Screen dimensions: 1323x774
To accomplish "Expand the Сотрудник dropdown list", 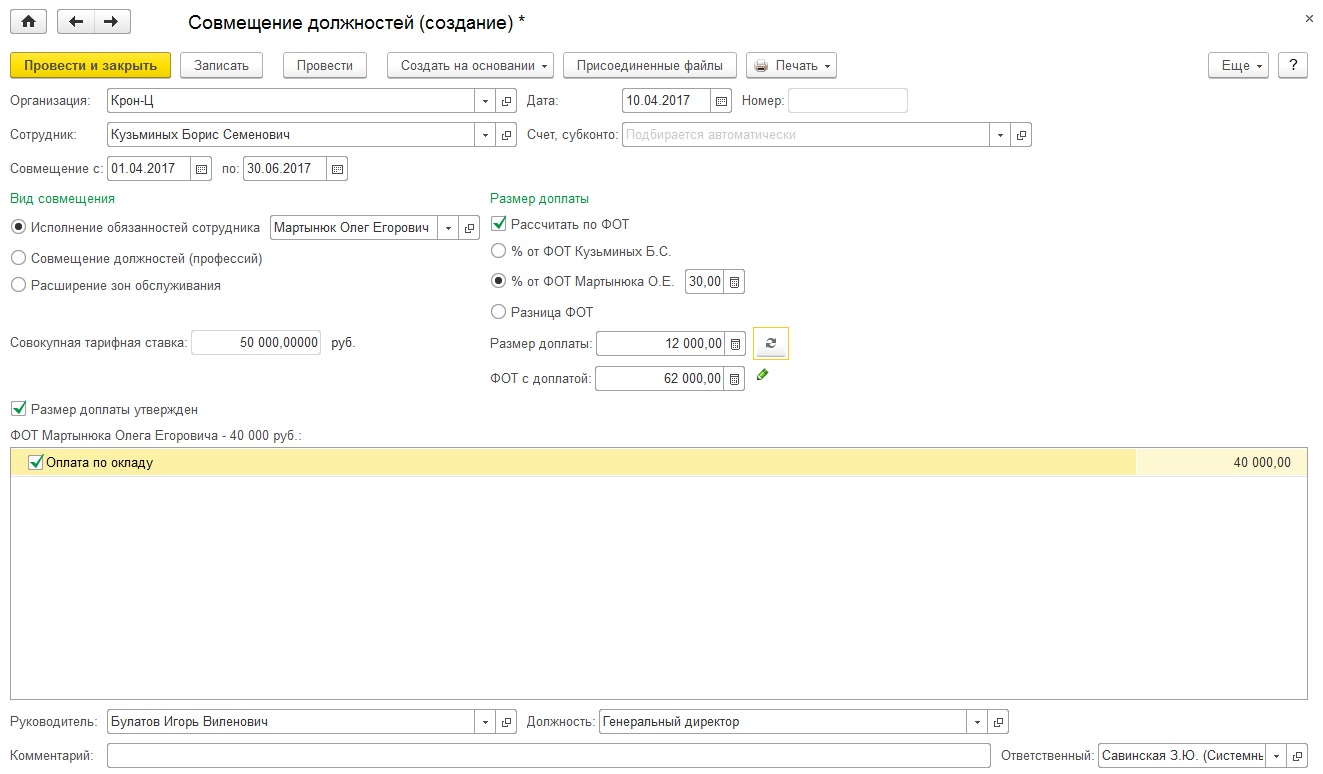I will tap(485, 135).
